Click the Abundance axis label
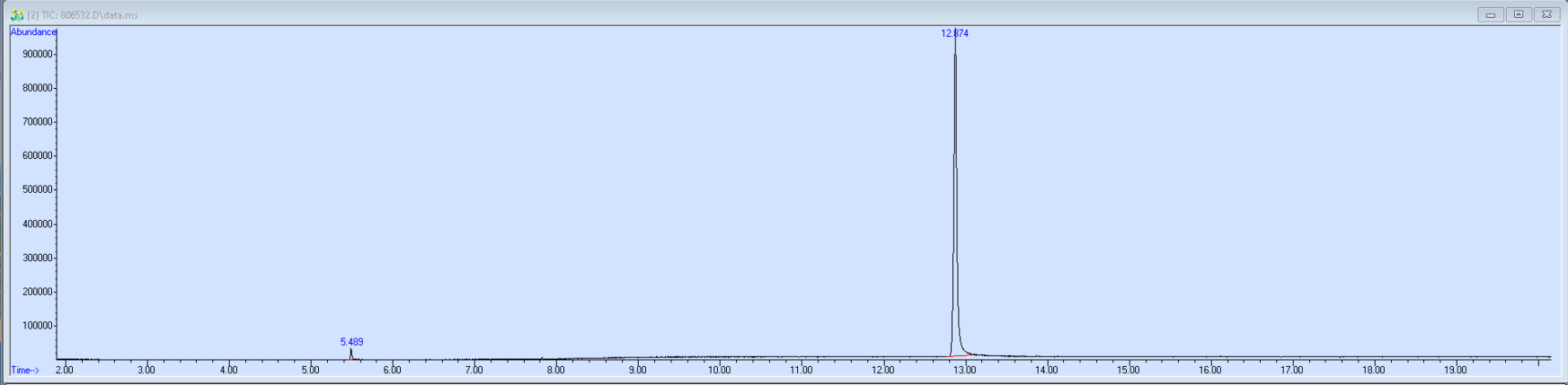 coord(33,32)
